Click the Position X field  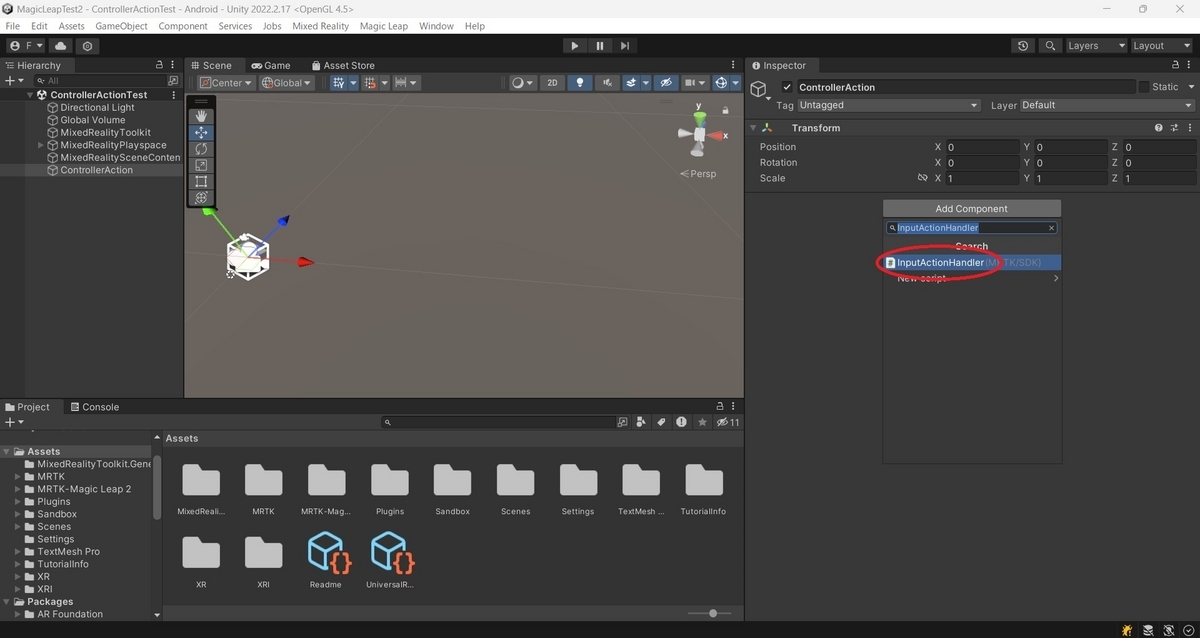982,147
